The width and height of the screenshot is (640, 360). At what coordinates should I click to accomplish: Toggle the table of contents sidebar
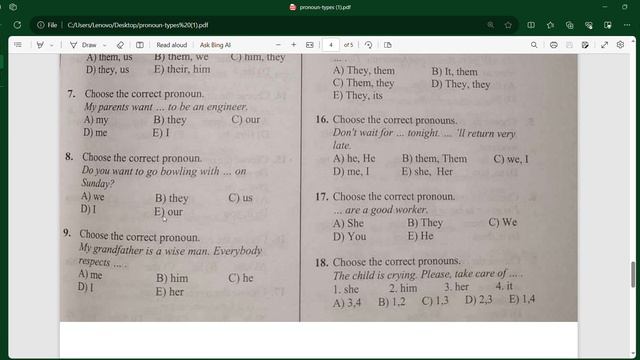tap(18, 45)
